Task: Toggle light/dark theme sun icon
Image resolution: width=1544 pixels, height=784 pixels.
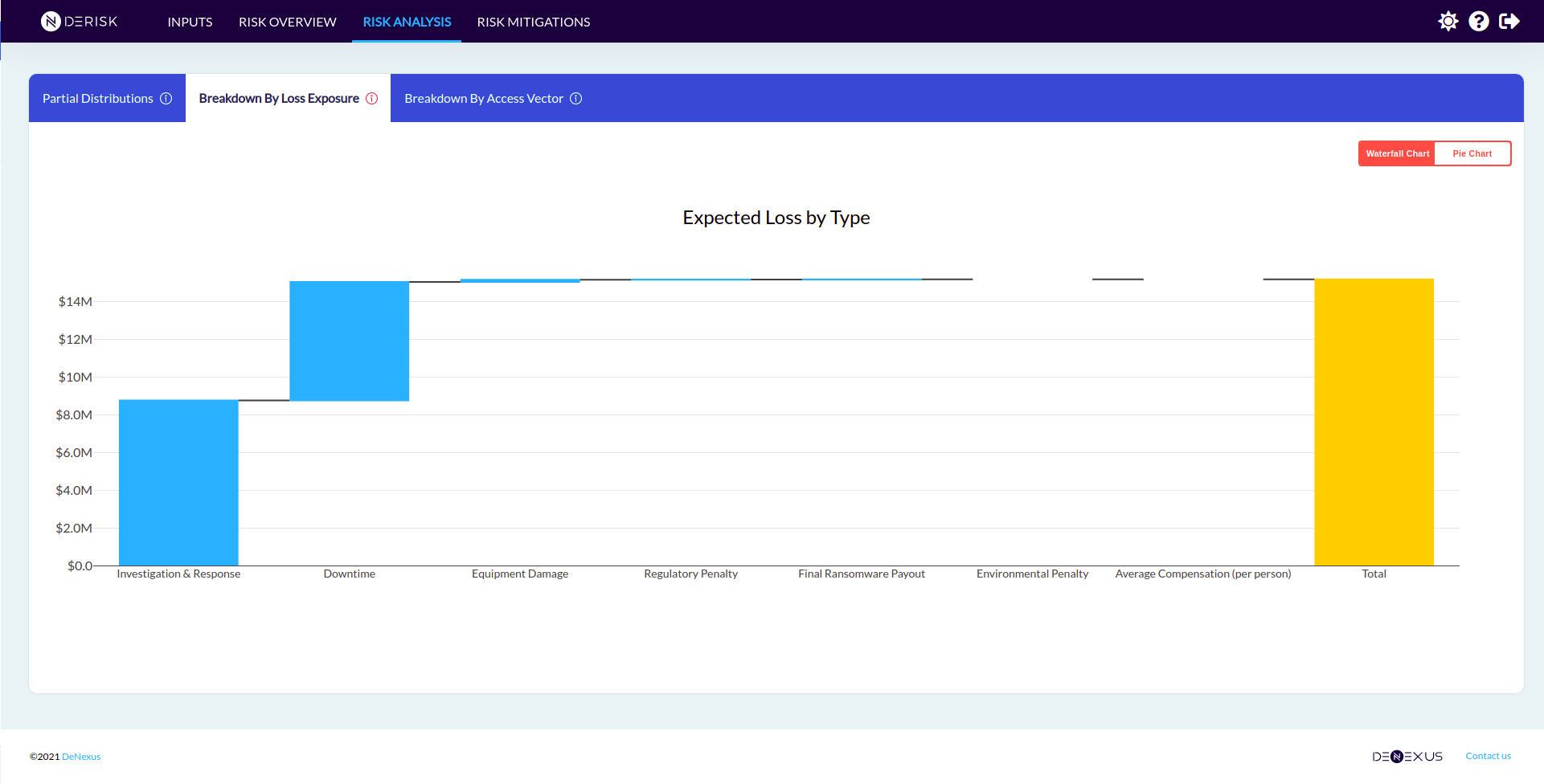Action: (1448, 22)
